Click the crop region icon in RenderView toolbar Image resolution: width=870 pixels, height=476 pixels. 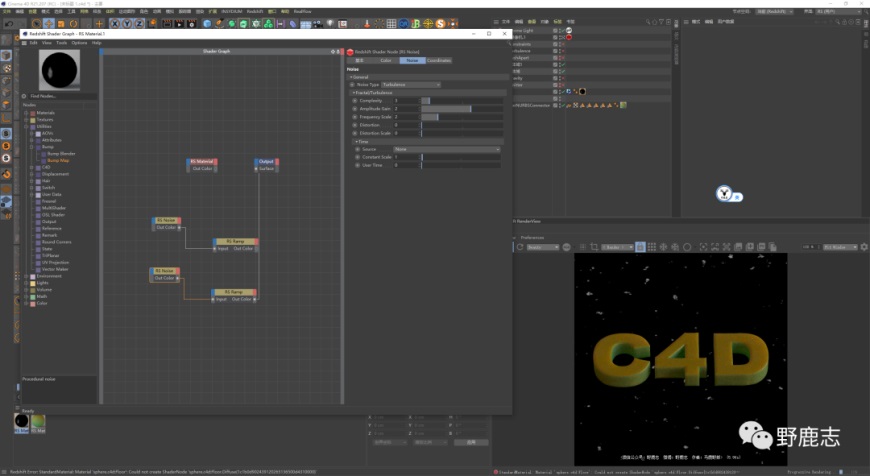click(594, 247)
